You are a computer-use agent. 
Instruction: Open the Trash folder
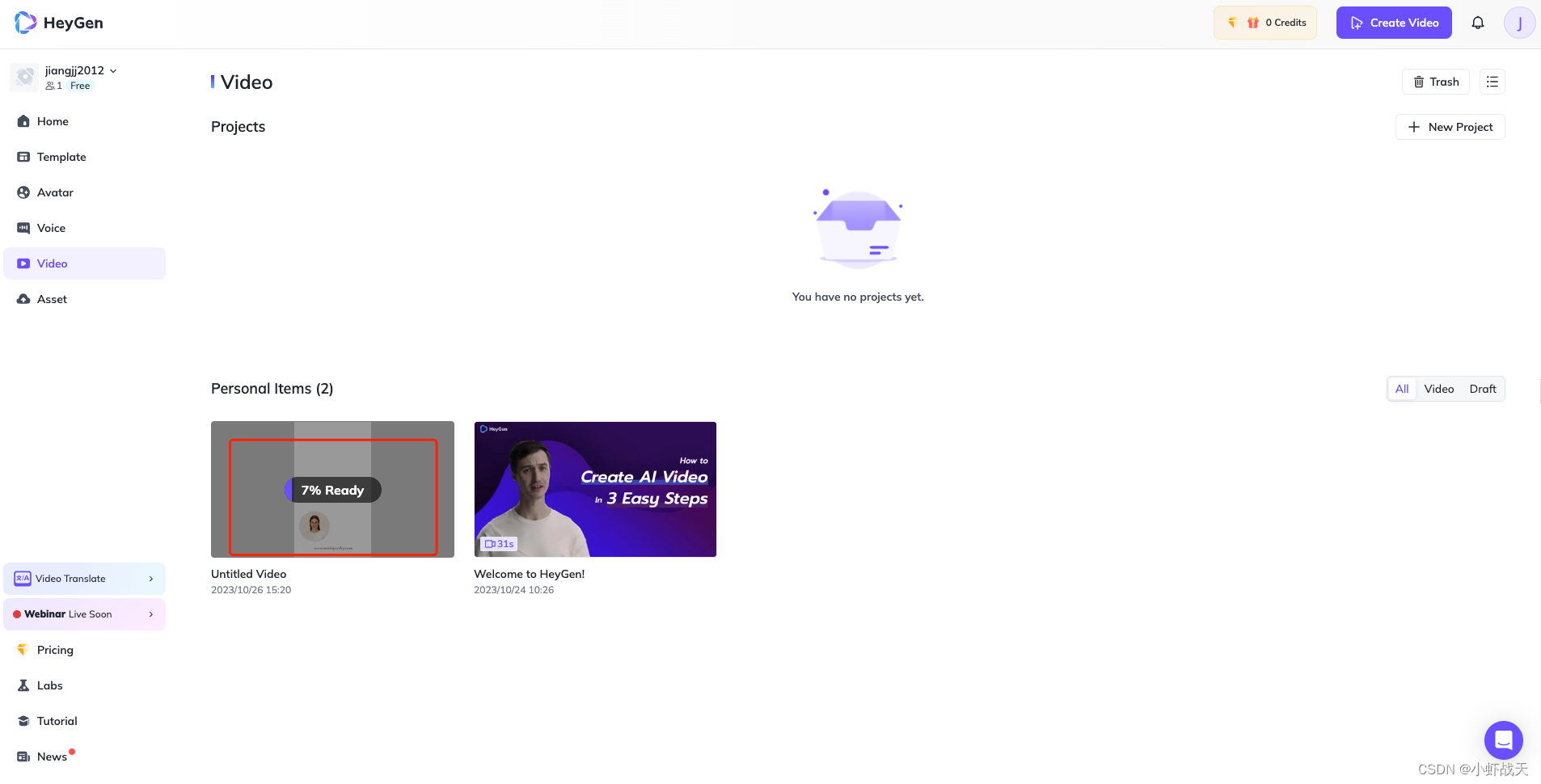pyautogui.click(x=1436, y=82)
